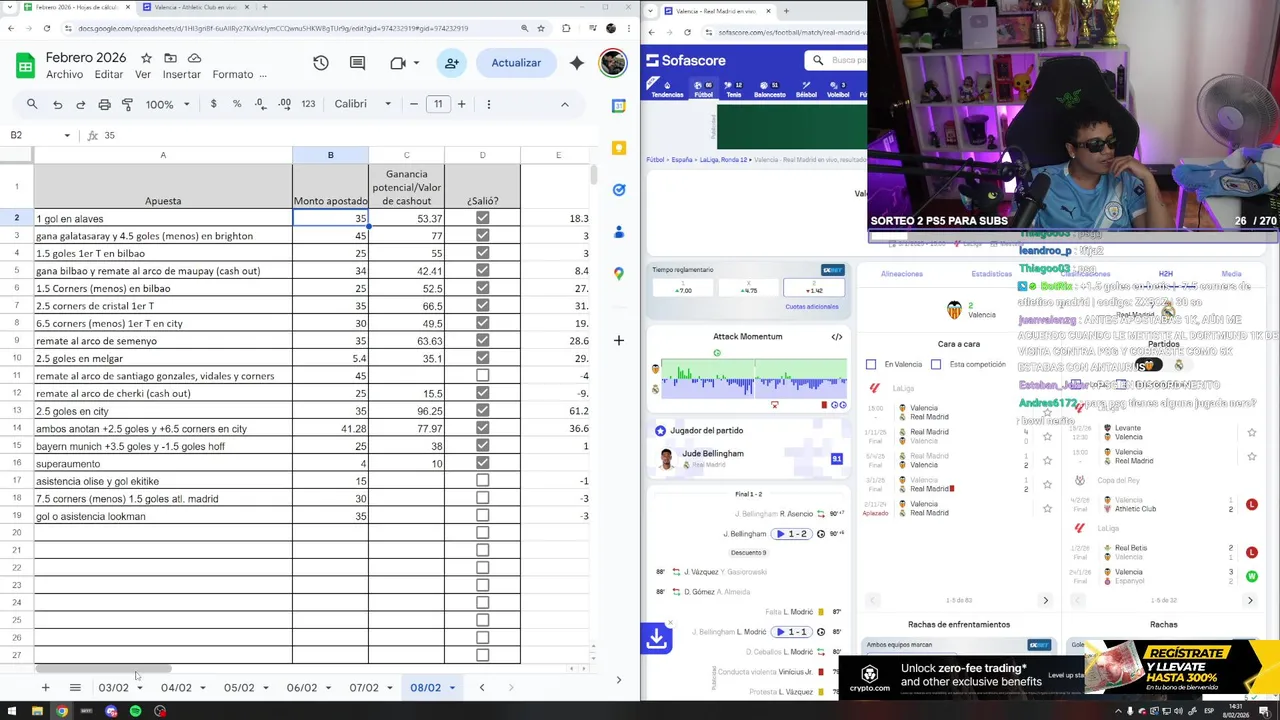Open search the menus magnifier in Sheets toolbar
Image resolution: width=1280 pixels, height=720 pixels.
[x=32, y=104]
